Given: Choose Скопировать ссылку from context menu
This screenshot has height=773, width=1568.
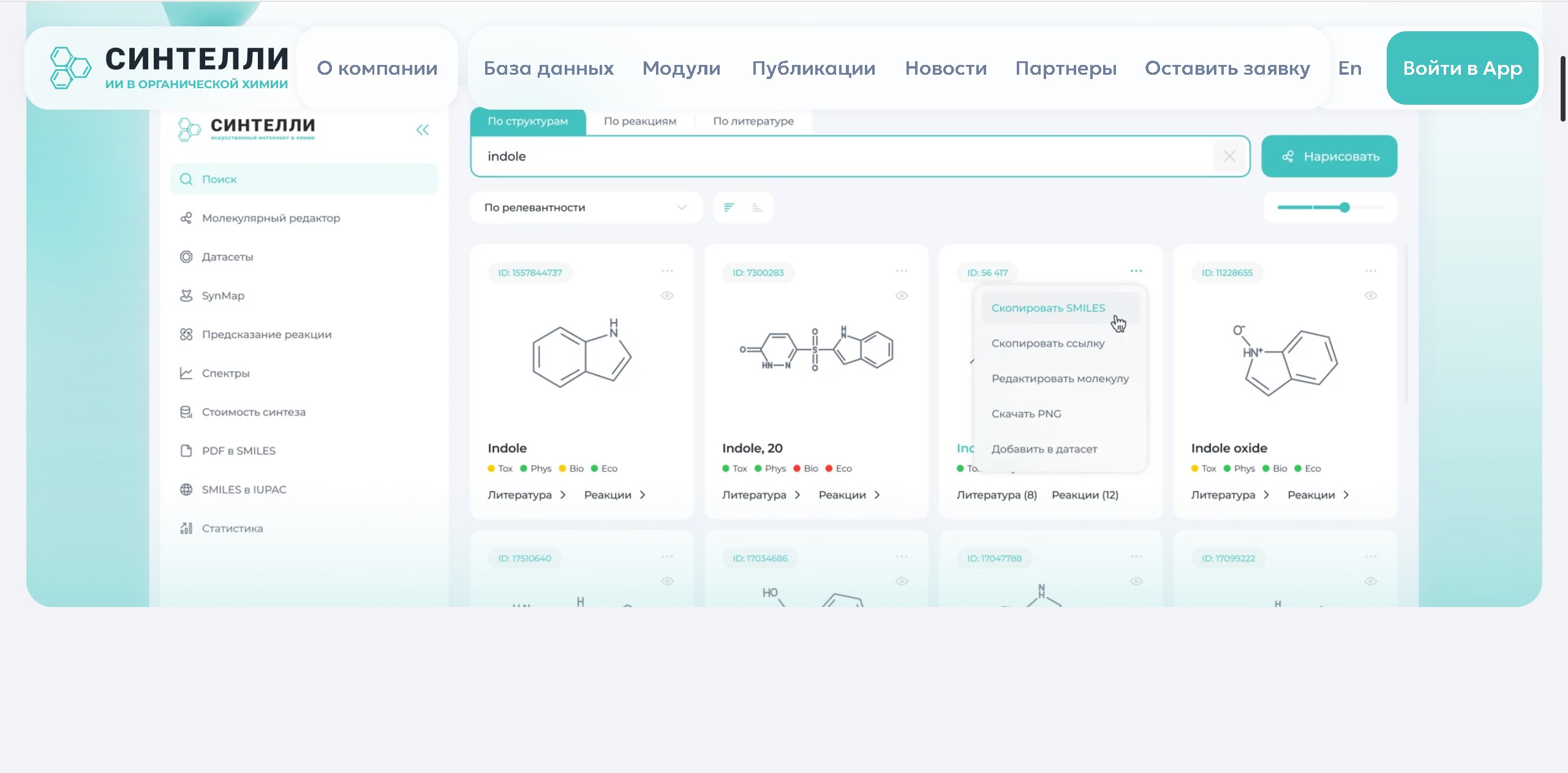Looking at the screenshot, I should tap(1048, 344).
